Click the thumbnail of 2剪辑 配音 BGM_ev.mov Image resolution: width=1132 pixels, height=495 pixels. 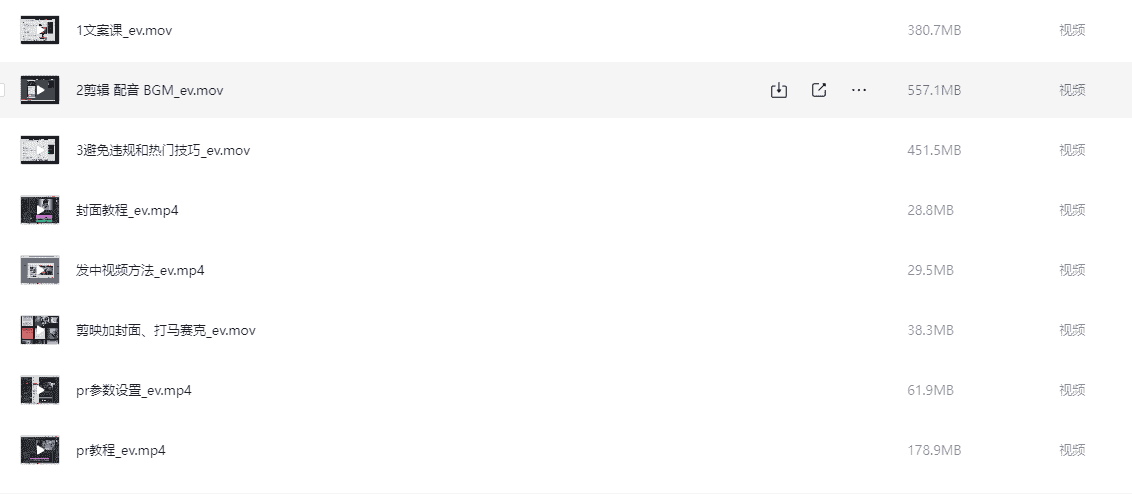click(x=40, y=90)
